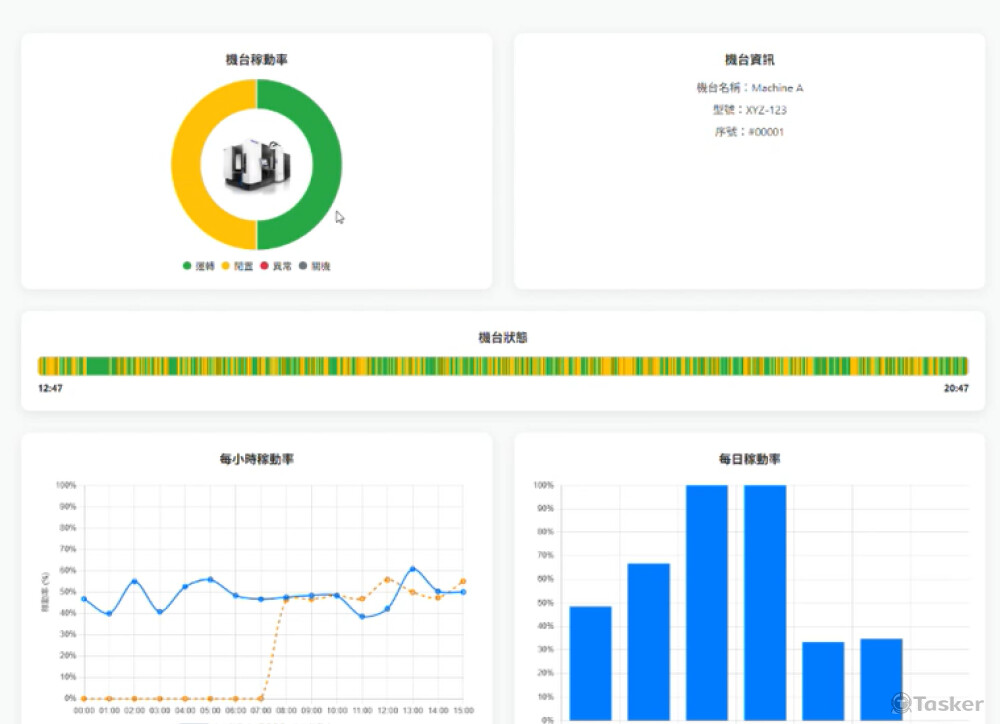Click the green segment of the utilization donut
Viewport: 1000px width, 724px height.
[324, 163]
